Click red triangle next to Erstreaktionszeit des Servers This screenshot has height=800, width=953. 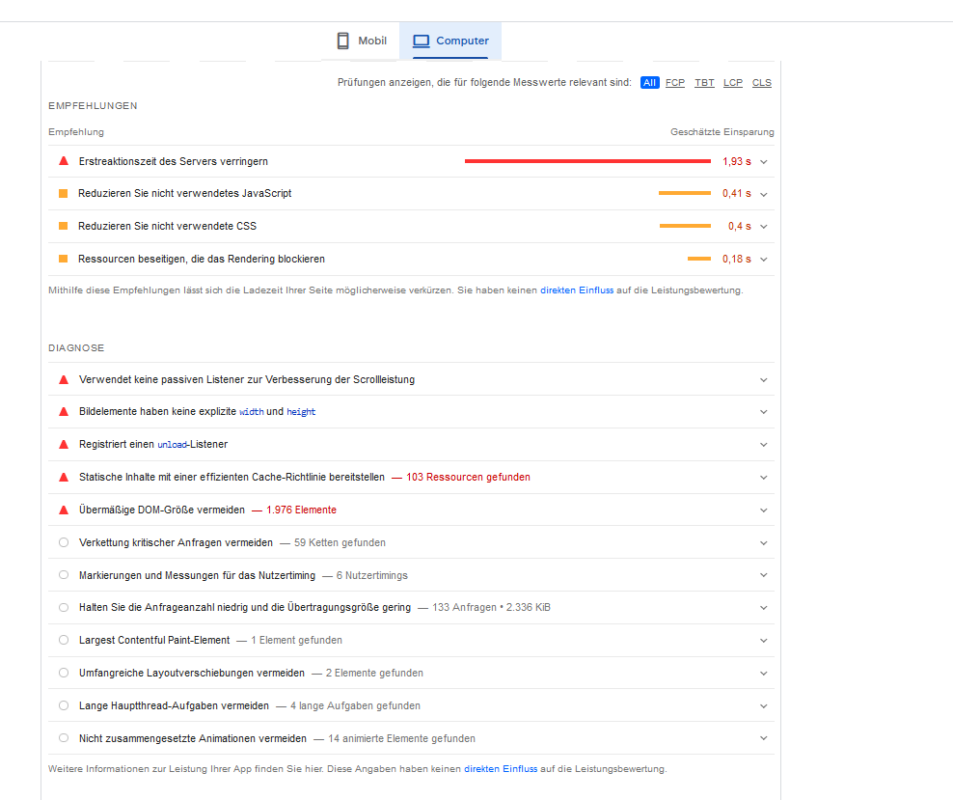pyautogui.click(x=63, y=161)
